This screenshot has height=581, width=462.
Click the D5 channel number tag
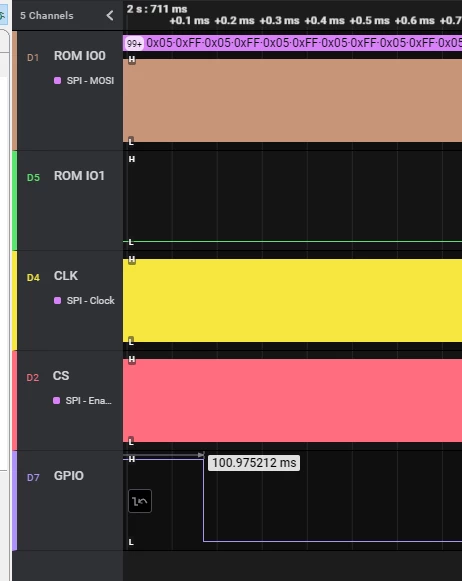click(x=33, y=177)
